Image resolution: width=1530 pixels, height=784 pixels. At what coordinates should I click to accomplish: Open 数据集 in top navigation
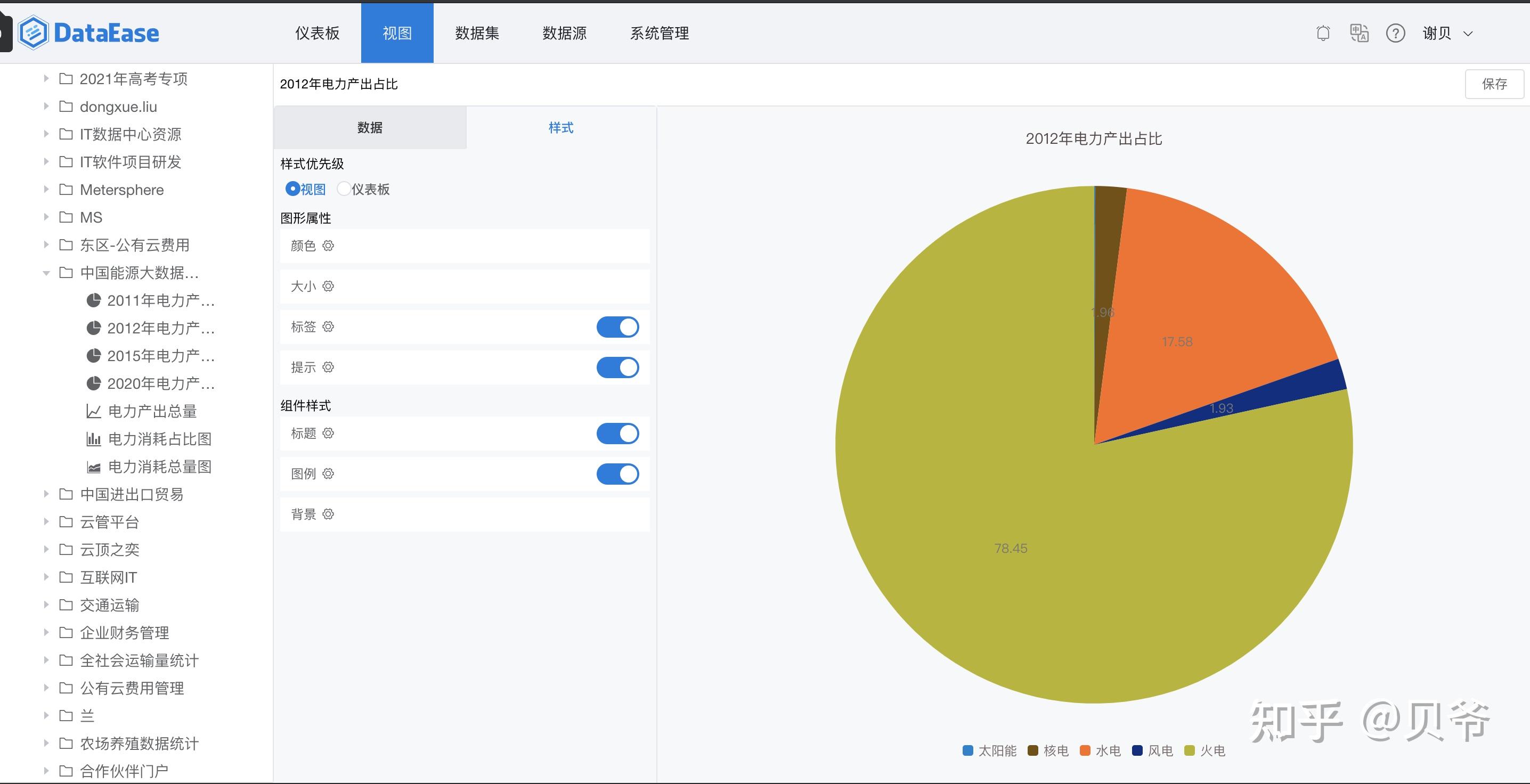[477, 33]
